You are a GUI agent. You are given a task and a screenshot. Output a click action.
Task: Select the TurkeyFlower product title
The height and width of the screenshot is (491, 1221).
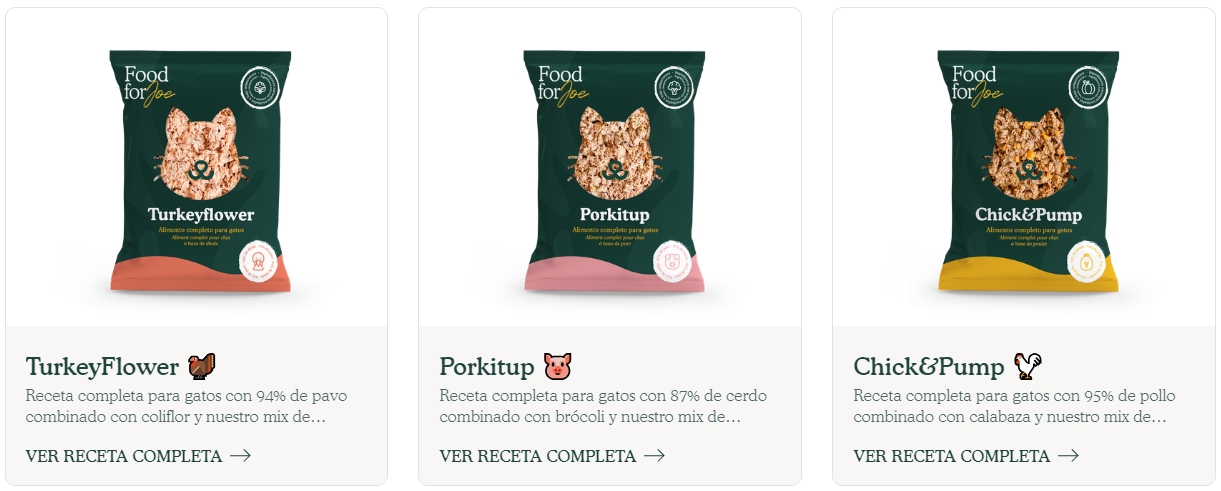tap(102, 367)
